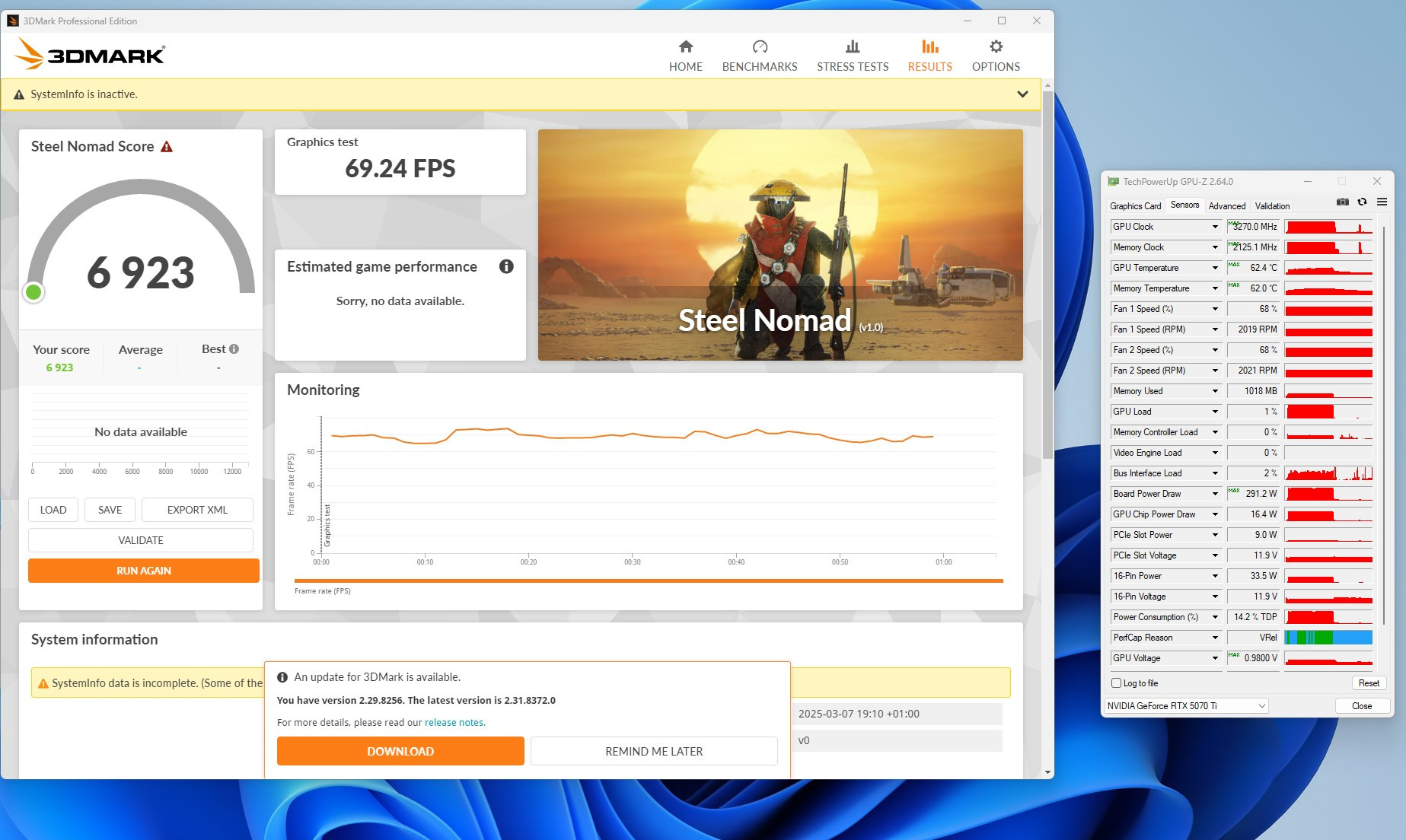The width and height of the screenshot is (1406, 840).
Task: Click the Steel Nomad benchmark image
Action: pyautogui.click(x=780, y=245)
